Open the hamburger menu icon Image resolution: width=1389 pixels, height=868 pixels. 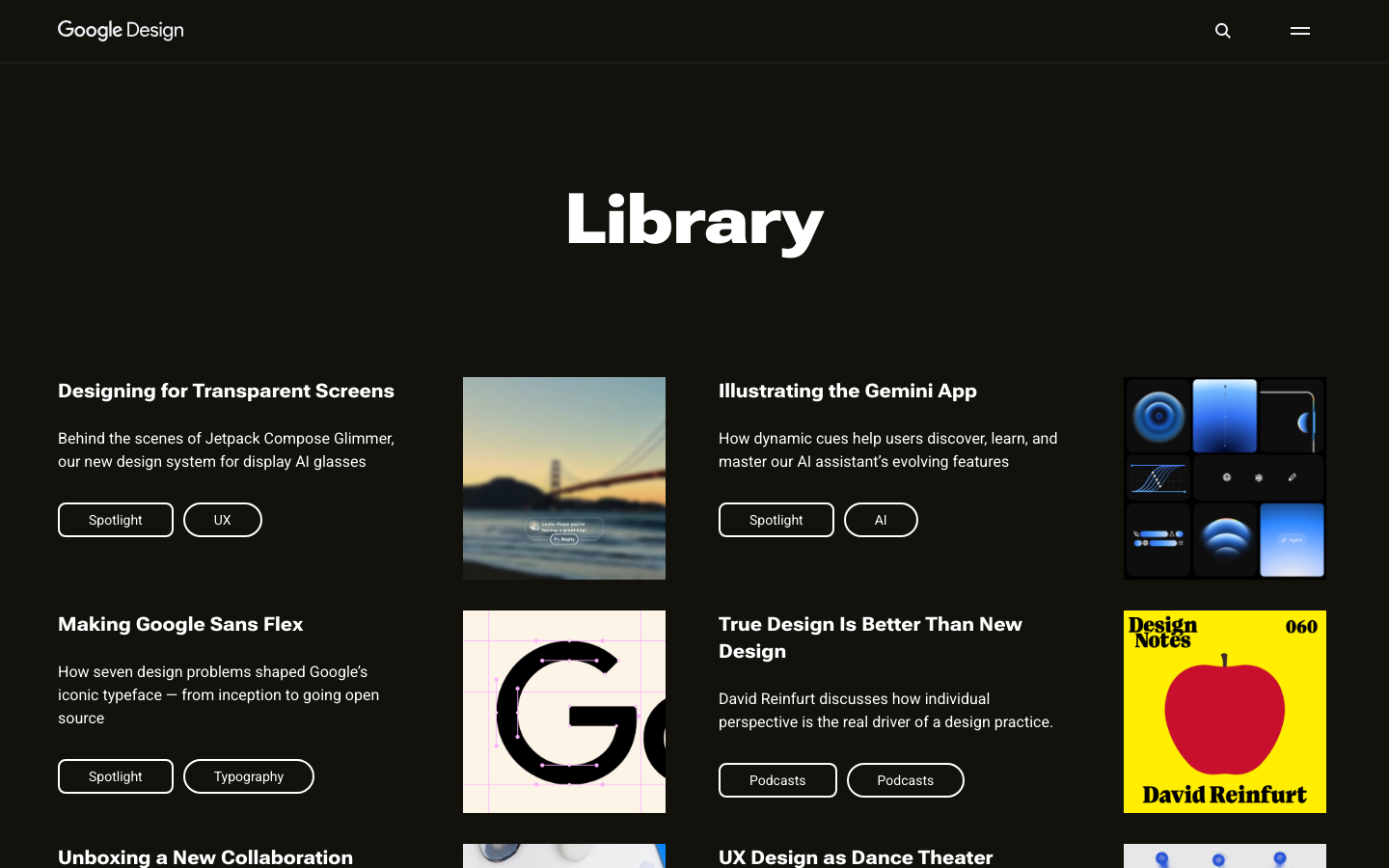(1299, 31)
